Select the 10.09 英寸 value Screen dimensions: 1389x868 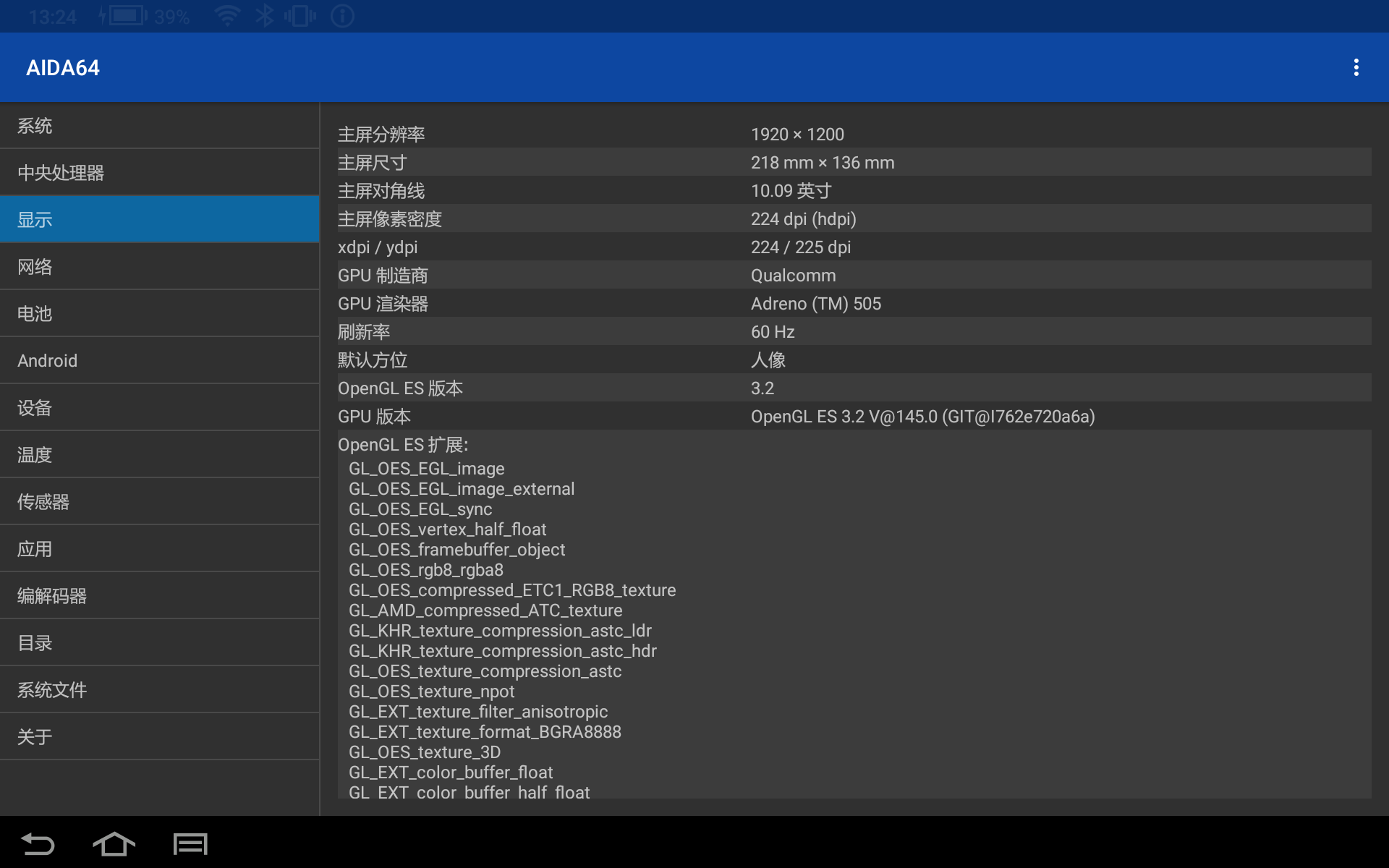(791, 191)
